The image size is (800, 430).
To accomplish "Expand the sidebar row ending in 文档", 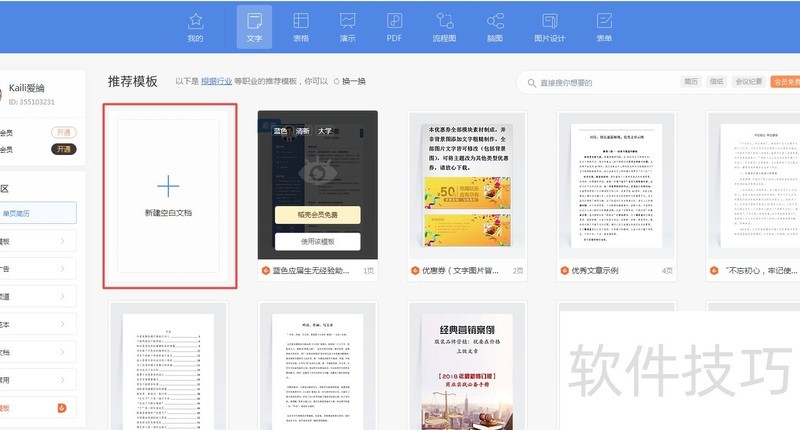I will click(38, 352).
